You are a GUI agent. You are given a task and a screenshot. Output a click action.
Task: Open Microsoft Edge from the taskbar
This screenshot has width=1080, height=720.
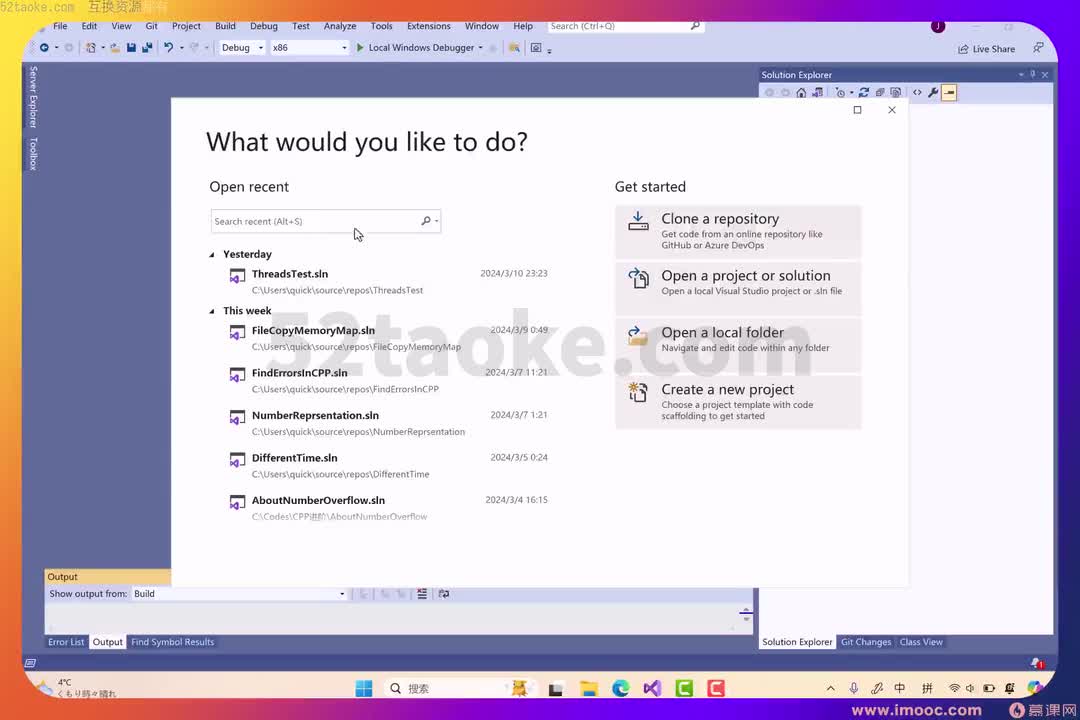pyautogui.click(x=621, y=688)
